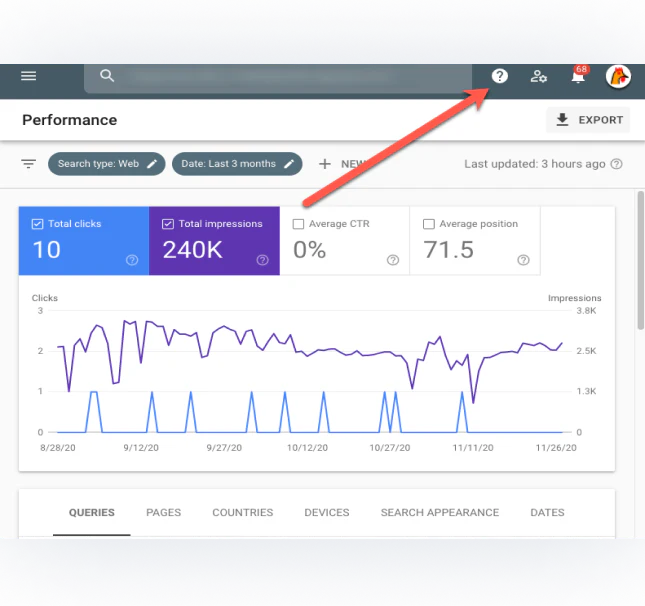Enable the Average position checkbox
645x606 pixels.
click(x=429, y=224)
